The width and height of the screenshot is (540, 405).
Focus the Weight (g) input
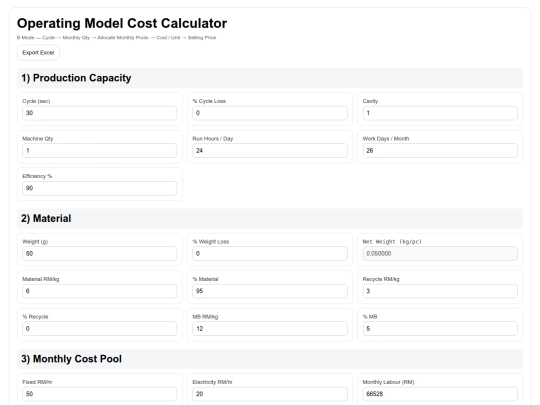tap(100, 253)
